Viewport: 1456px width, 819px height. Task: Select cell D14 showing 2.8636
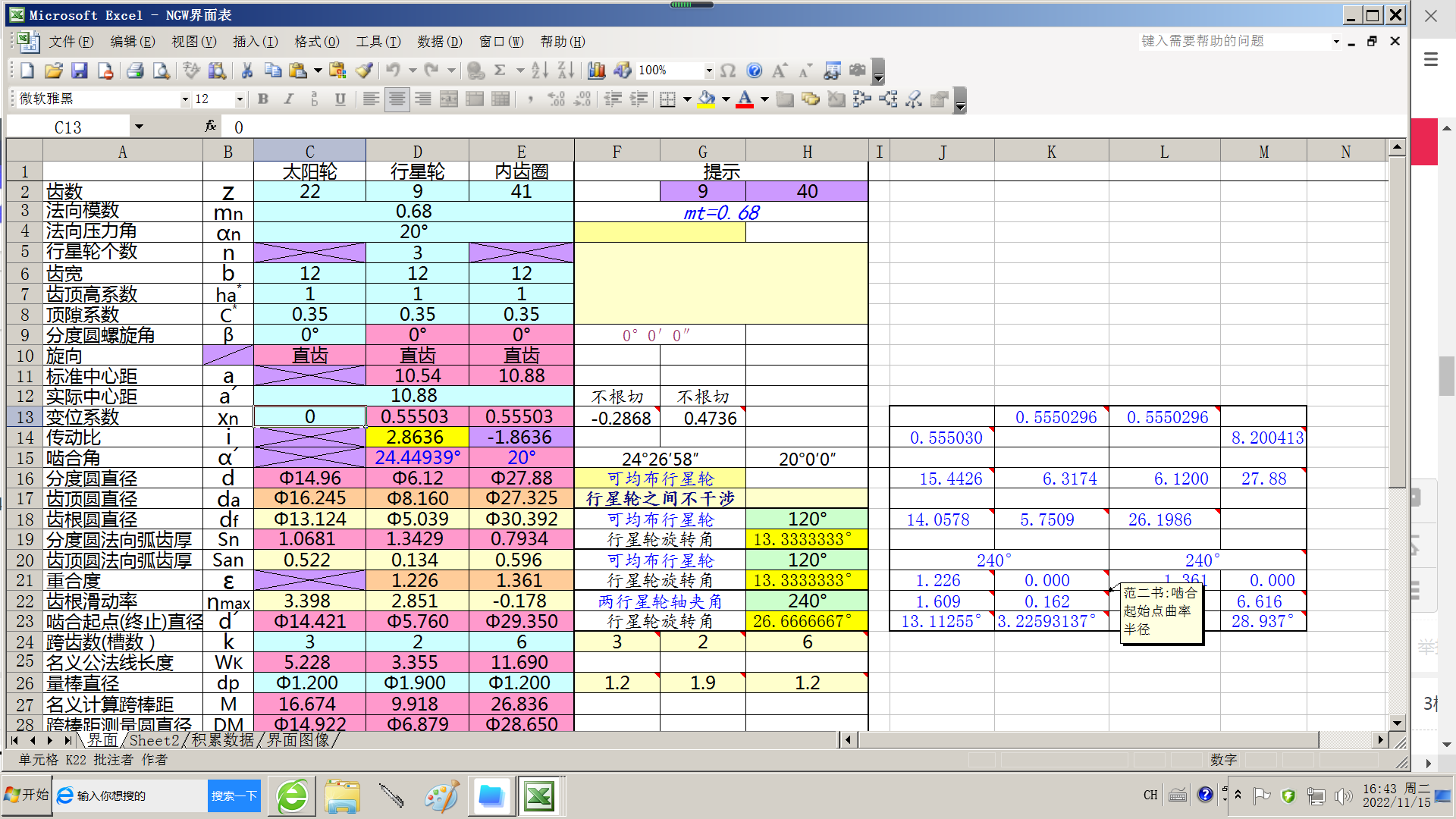pyautogui.click(x=417, y=438)
